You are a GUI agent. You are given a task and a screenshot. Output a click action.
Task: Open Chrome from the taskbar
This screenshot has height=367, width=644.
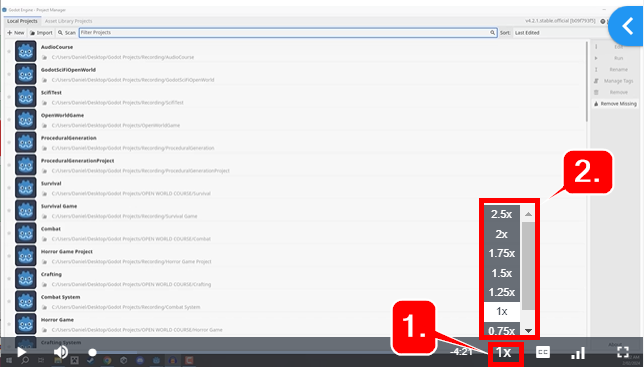pos(107,360)
